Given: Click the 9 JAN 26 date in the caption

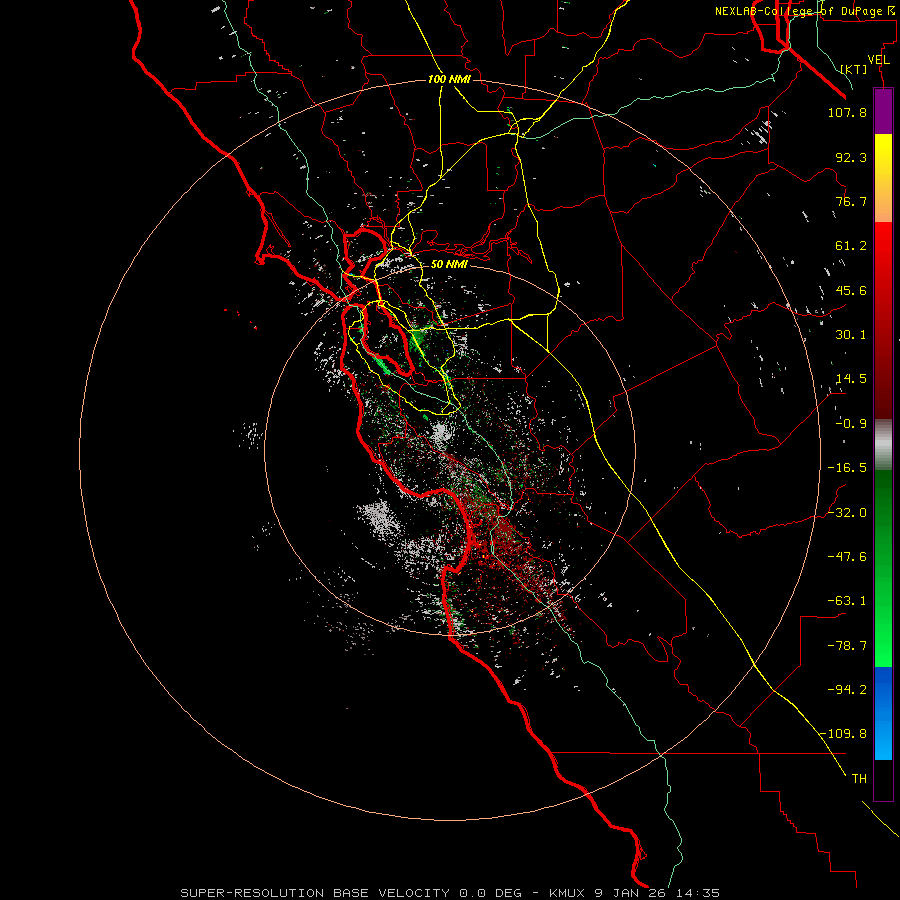Looking at the screenshot, I should tap(630, 893).
